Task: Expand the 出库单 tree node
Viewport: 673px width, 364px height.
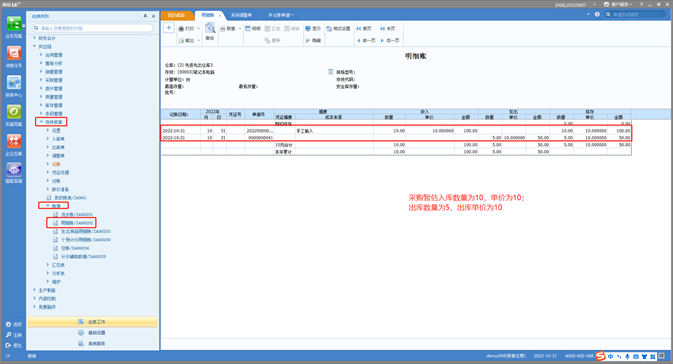Action: click(48, 147)
